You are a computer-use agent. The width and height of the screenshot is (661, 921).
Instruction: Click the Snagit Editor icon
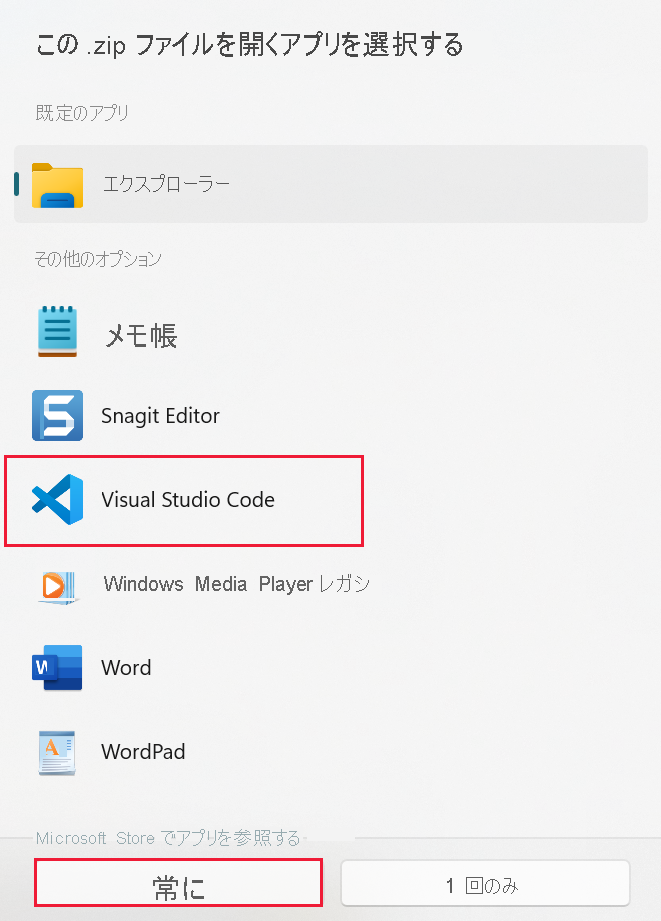click(58, 415)
